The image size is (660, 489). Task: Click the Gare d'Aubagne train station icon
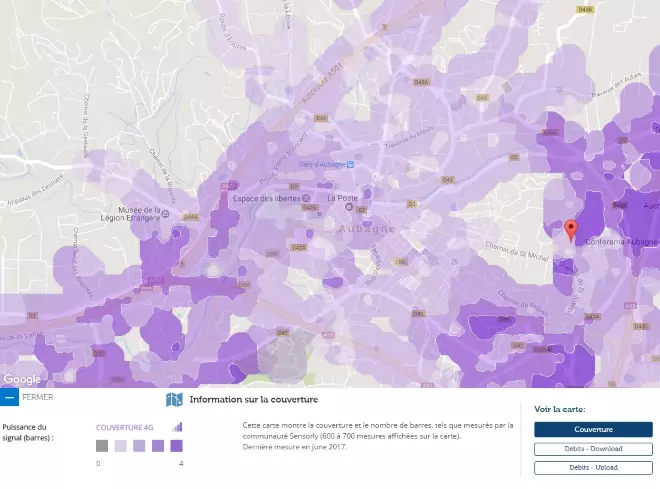pyautogui.click(x=349, y=164)
